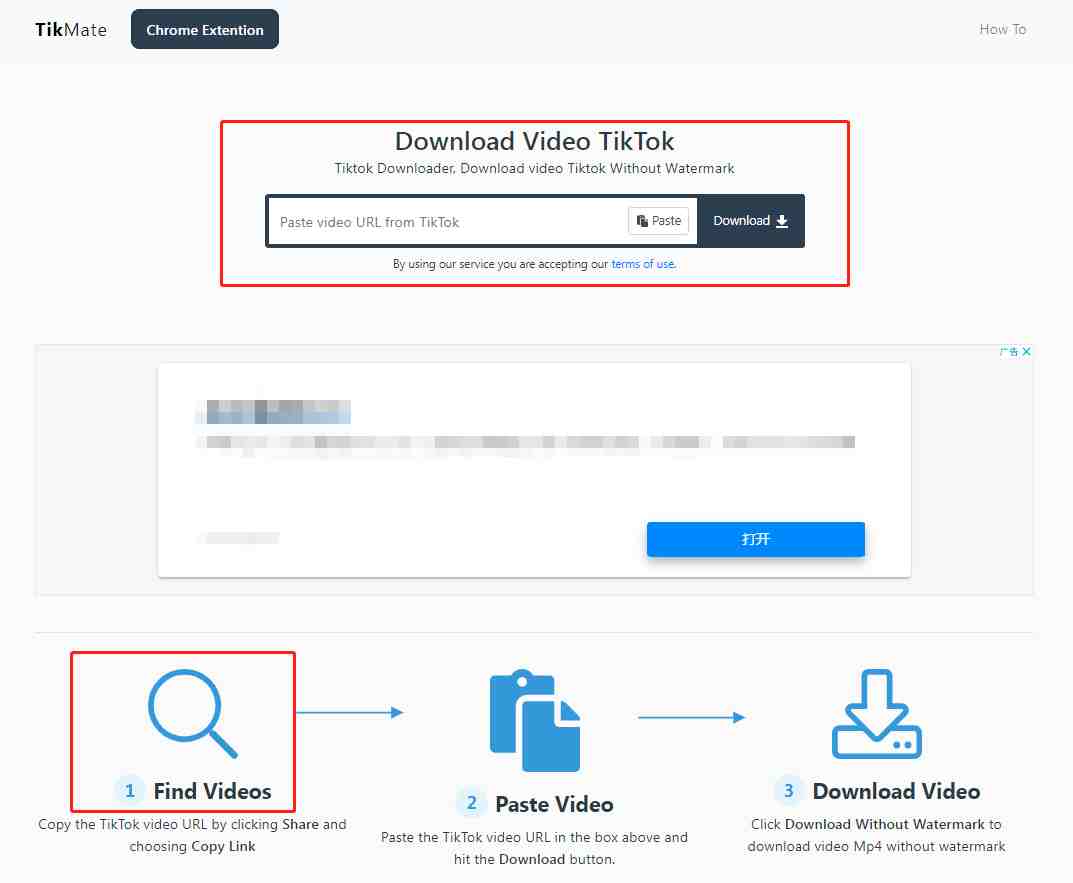The height and width of the screenshot is (883, 1073).
Task: Click the download tray Download Video icon
Action: tap(877, 714)
